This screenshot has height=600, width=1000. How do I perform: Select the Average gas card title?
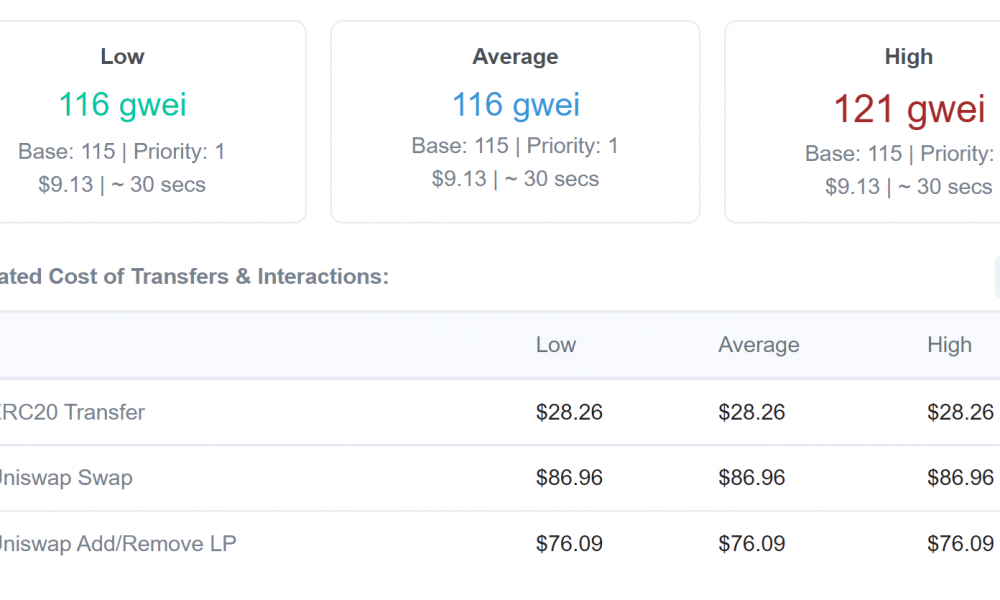coord(515,57)
